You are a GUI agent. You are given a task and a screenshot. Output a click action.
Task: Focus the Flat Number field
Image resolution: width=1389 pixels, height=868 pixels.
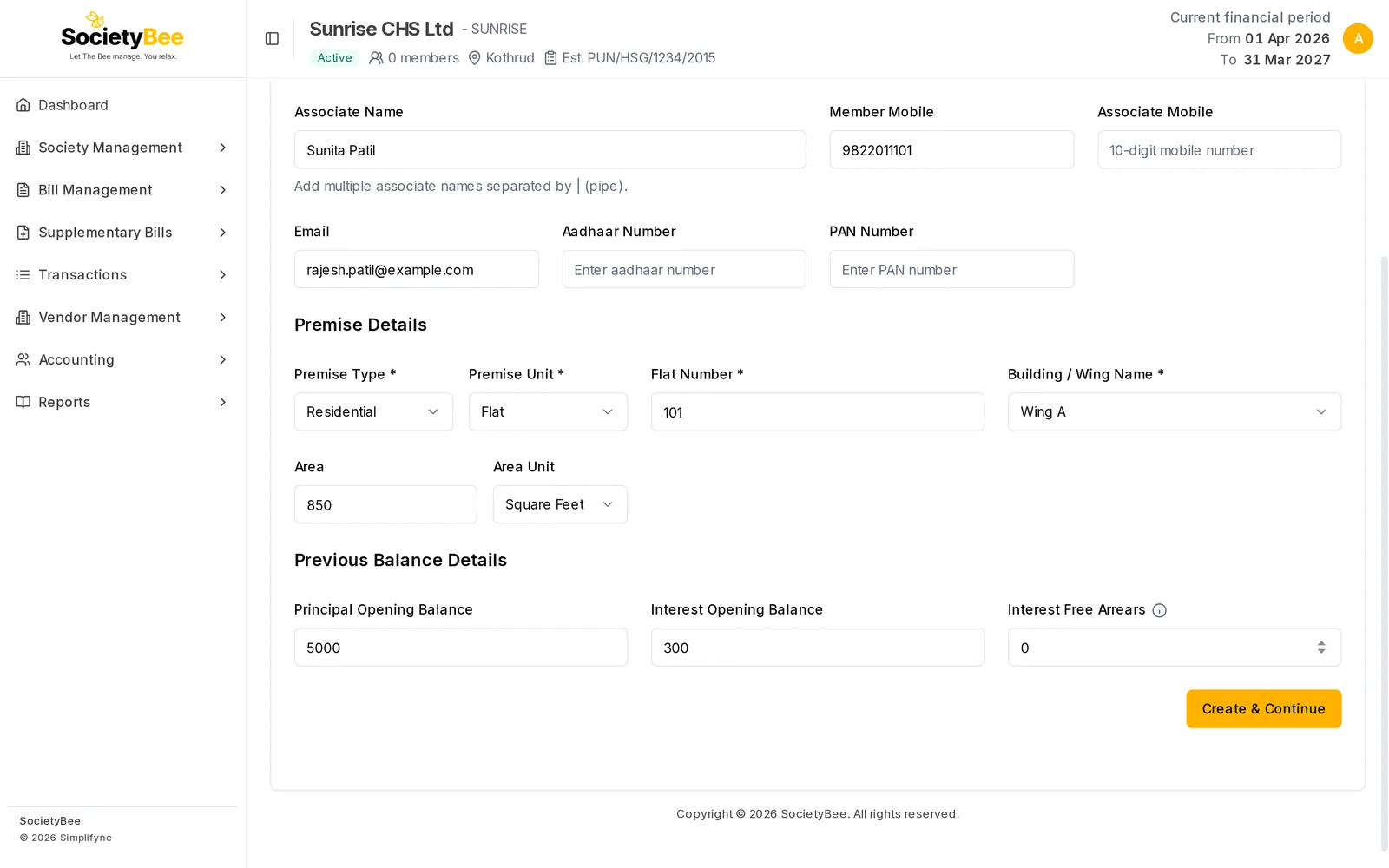pos(818,412)
